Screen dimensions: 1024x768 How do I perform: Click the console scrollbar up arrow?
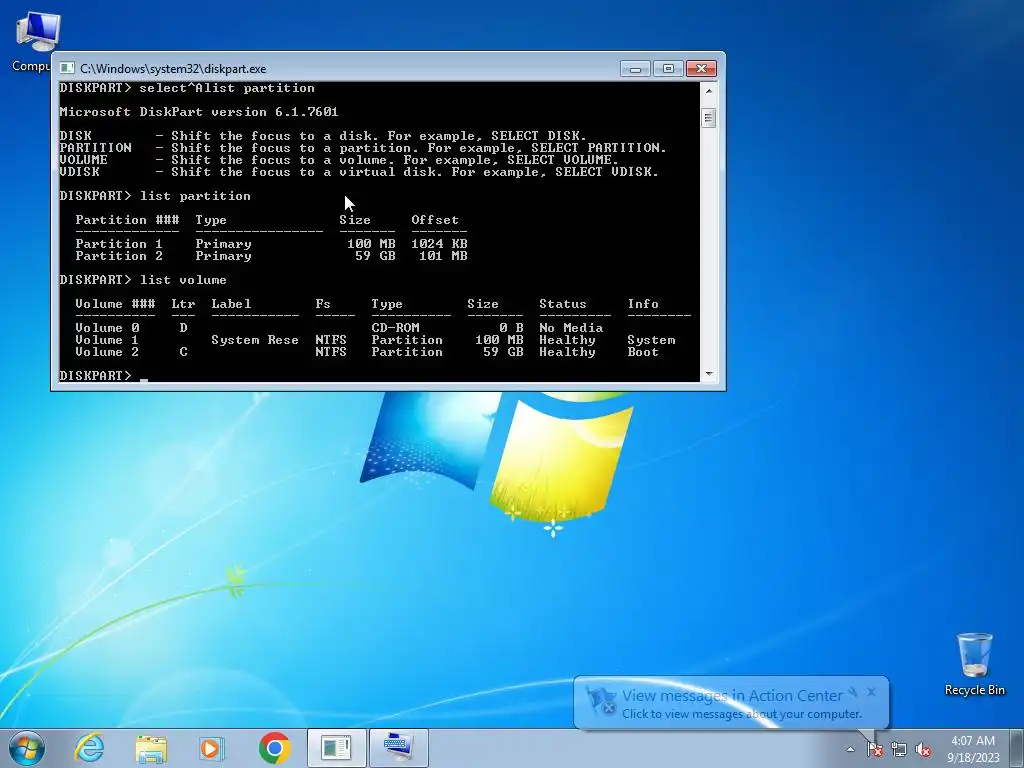point(709,90)
